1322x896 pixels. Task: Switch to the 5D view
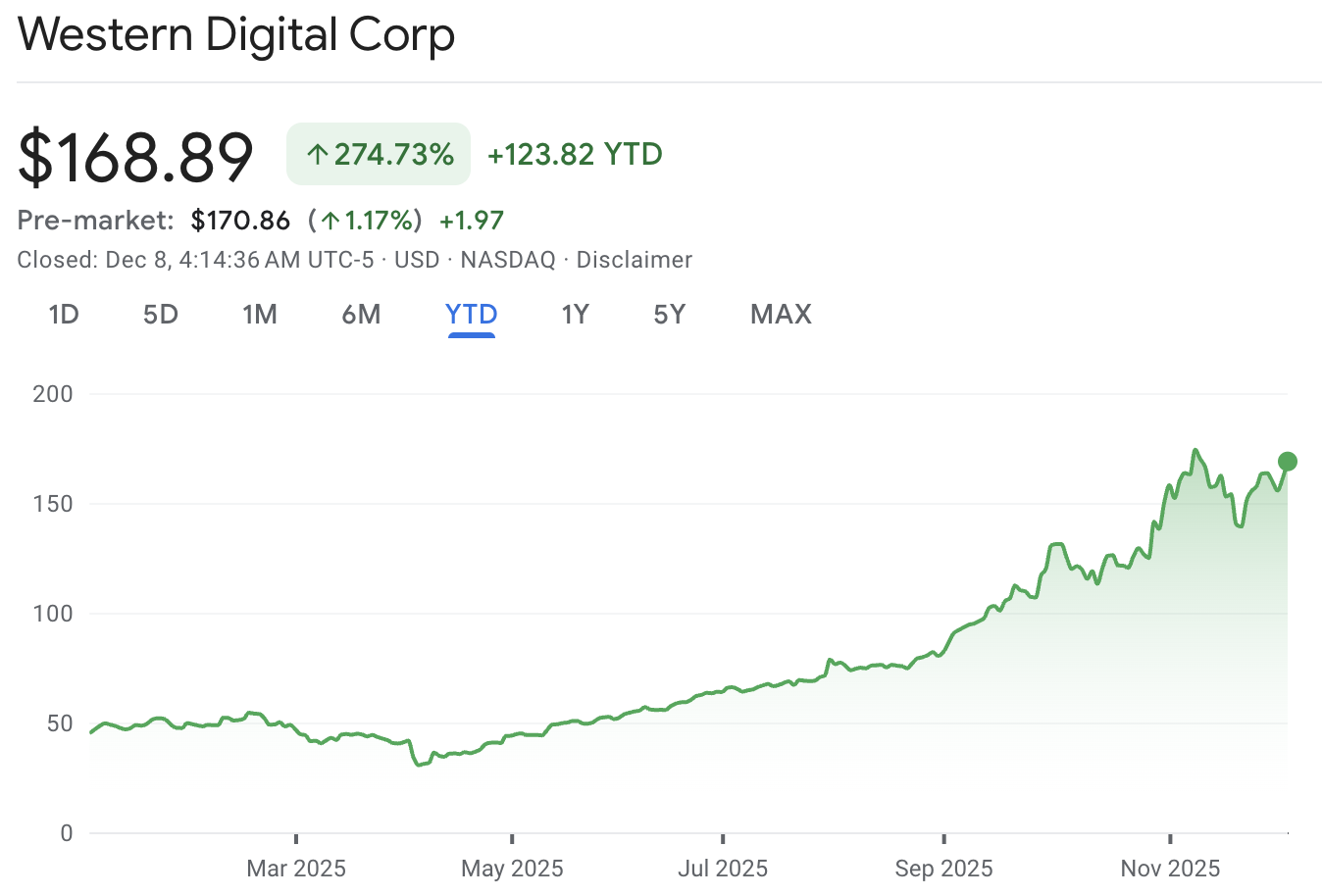(x=160, y=314)
